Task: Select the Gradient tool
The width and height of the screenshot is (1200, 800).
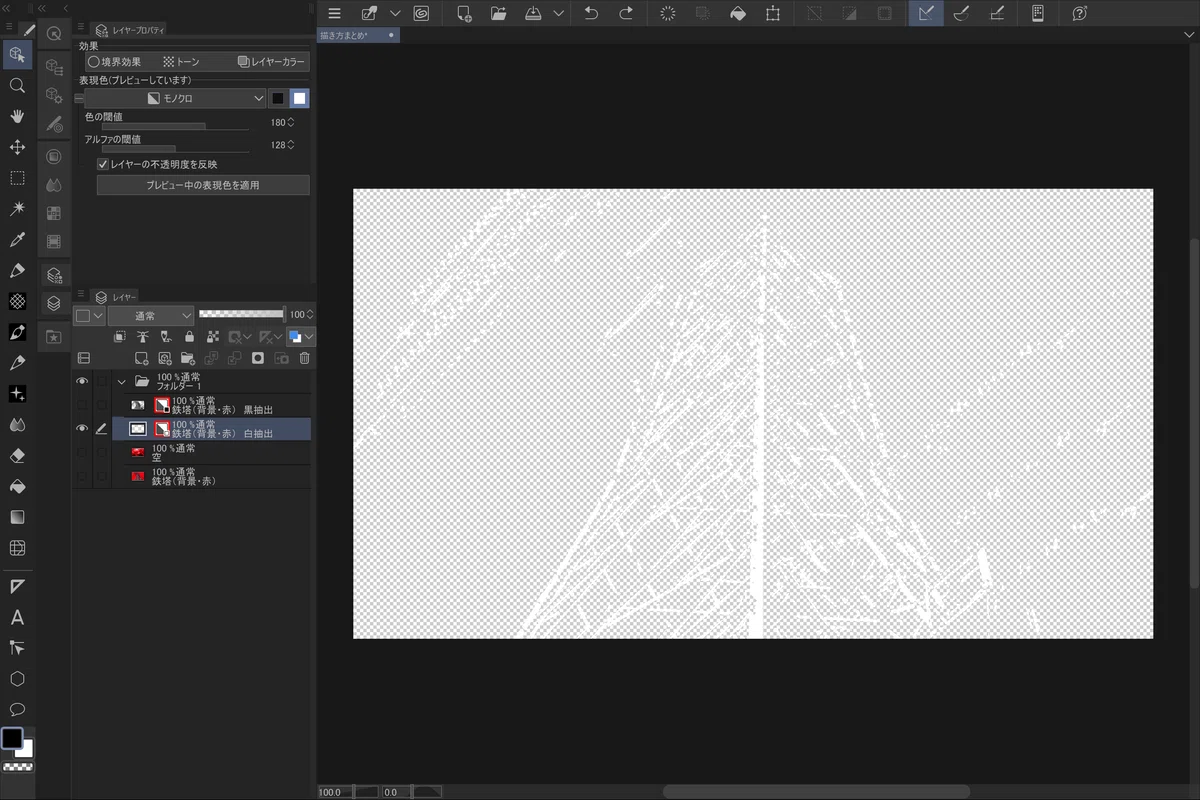Action: point(17,517)
